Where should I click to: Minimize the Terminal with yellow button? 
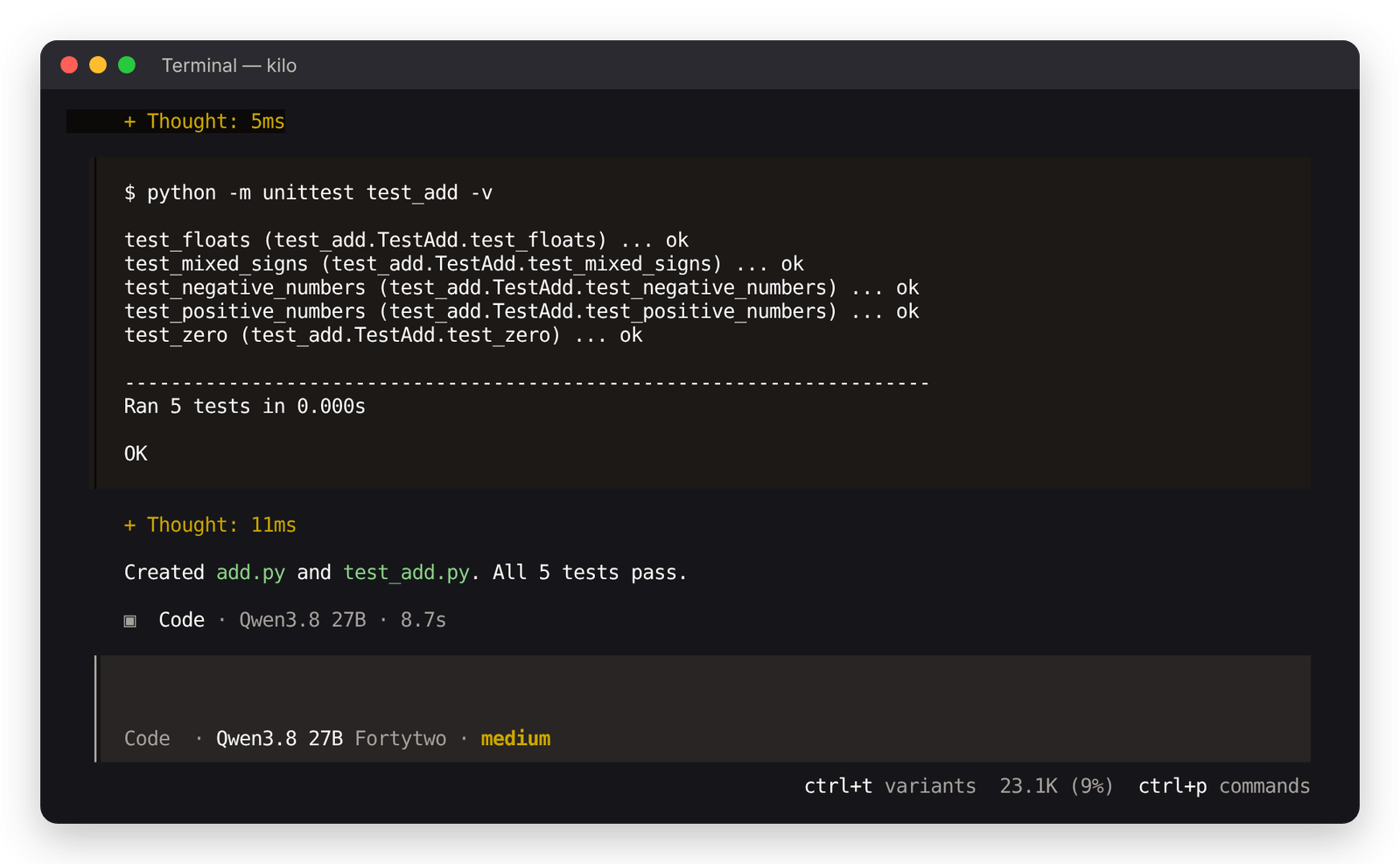(x=98, y=65)
